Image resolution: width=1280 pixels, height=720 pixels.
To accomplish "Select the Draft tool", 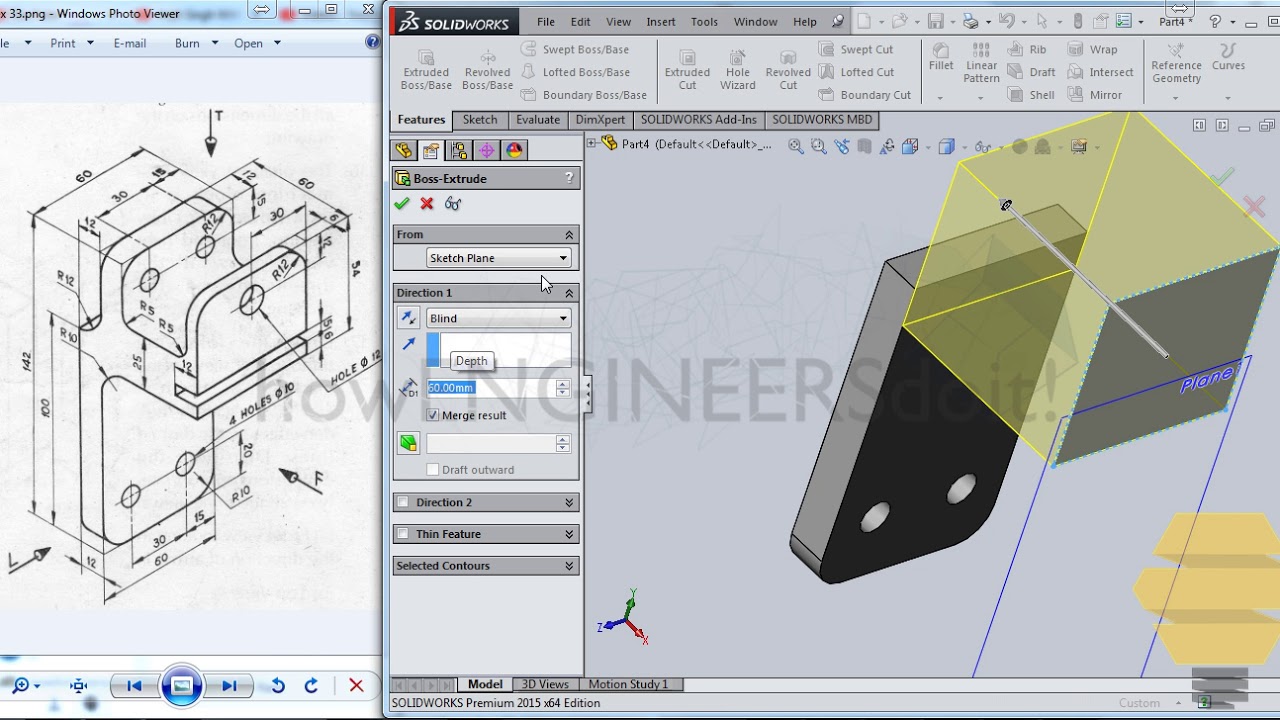I will [1032, 72].
